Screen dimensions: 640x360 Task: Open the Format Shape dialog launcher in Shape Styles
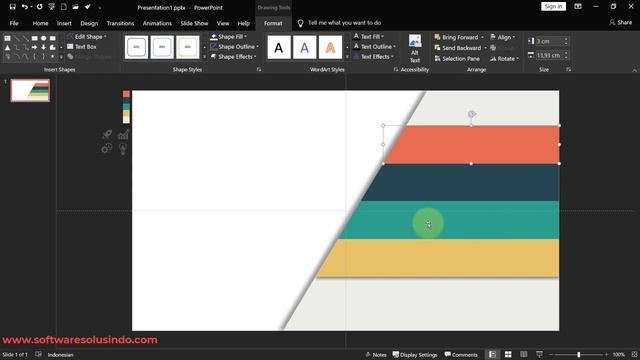(x=259, y=70)
